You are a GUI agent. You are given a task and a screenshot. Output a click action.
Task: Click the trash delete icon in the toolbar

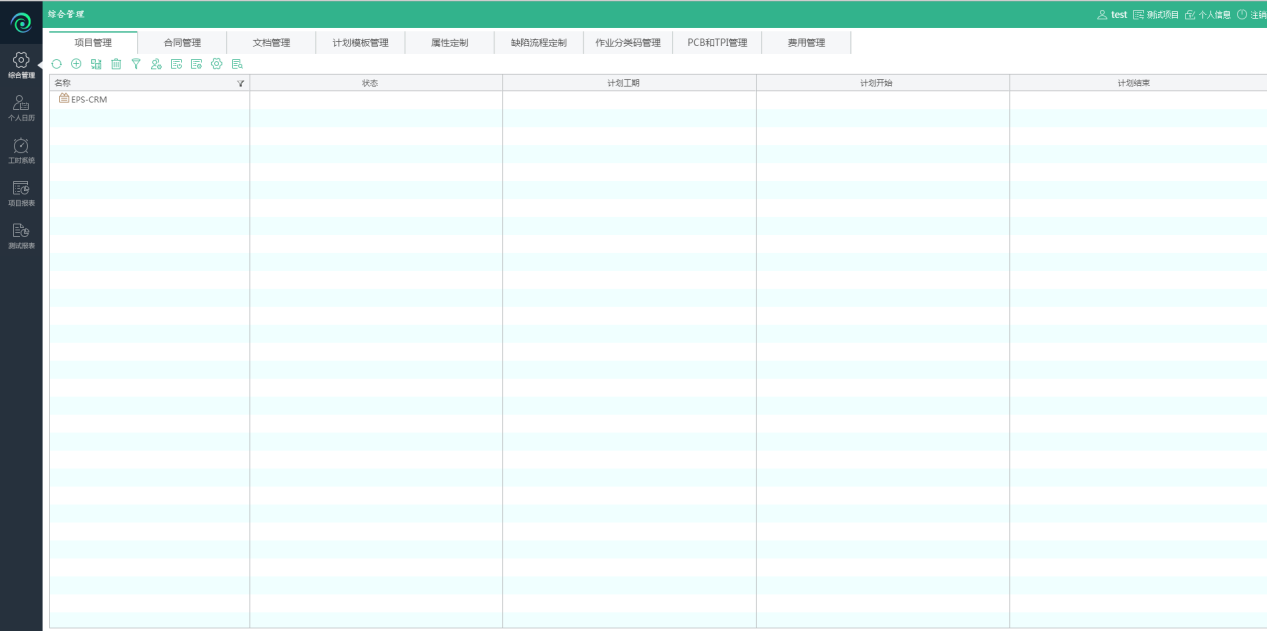[116, 64]
